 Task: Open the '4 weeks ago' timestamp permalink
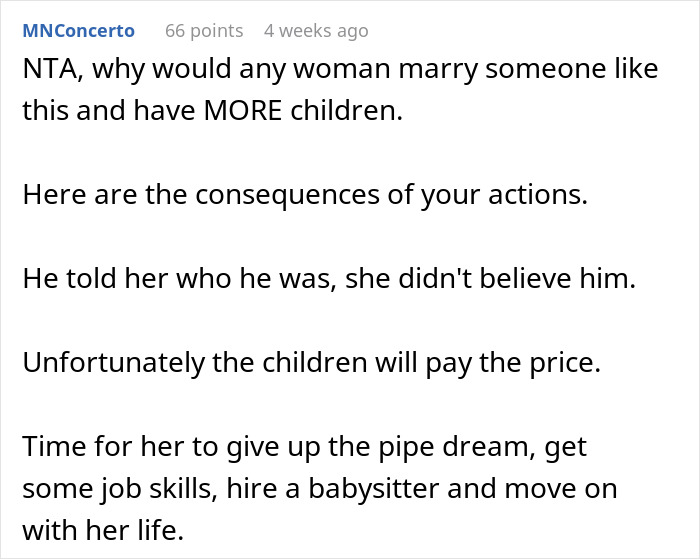click(x=316, y=31)
